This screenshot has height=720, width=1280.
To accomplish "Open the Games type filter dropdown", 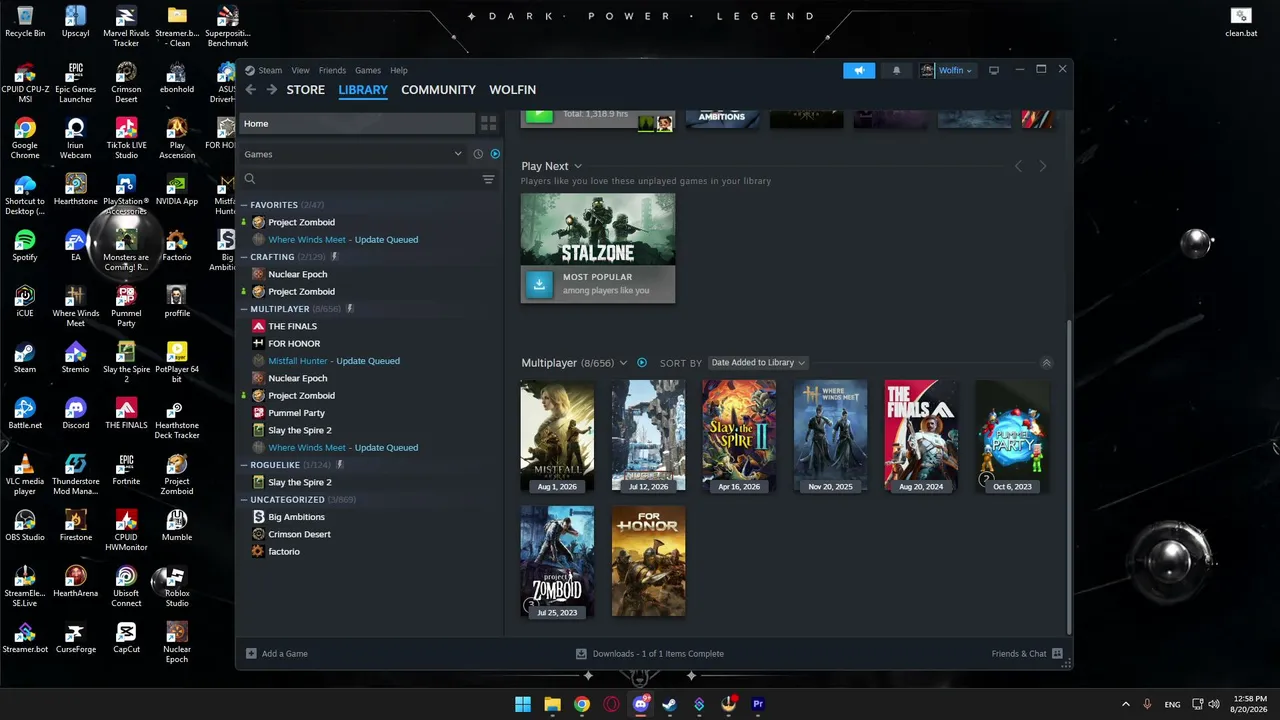I will (353, 154).
